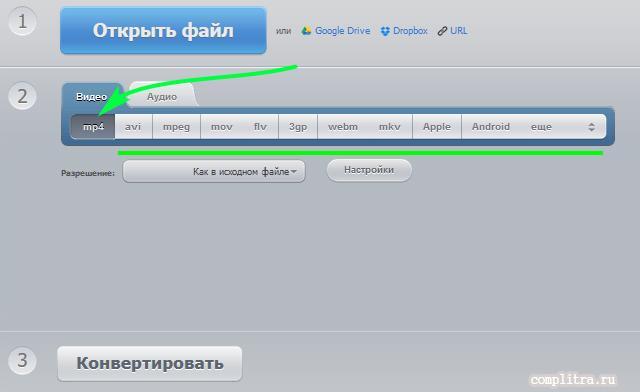This screenshot has height=392, width=640.
Task: Open the Настройки settings button
Action: click(369, 170)
